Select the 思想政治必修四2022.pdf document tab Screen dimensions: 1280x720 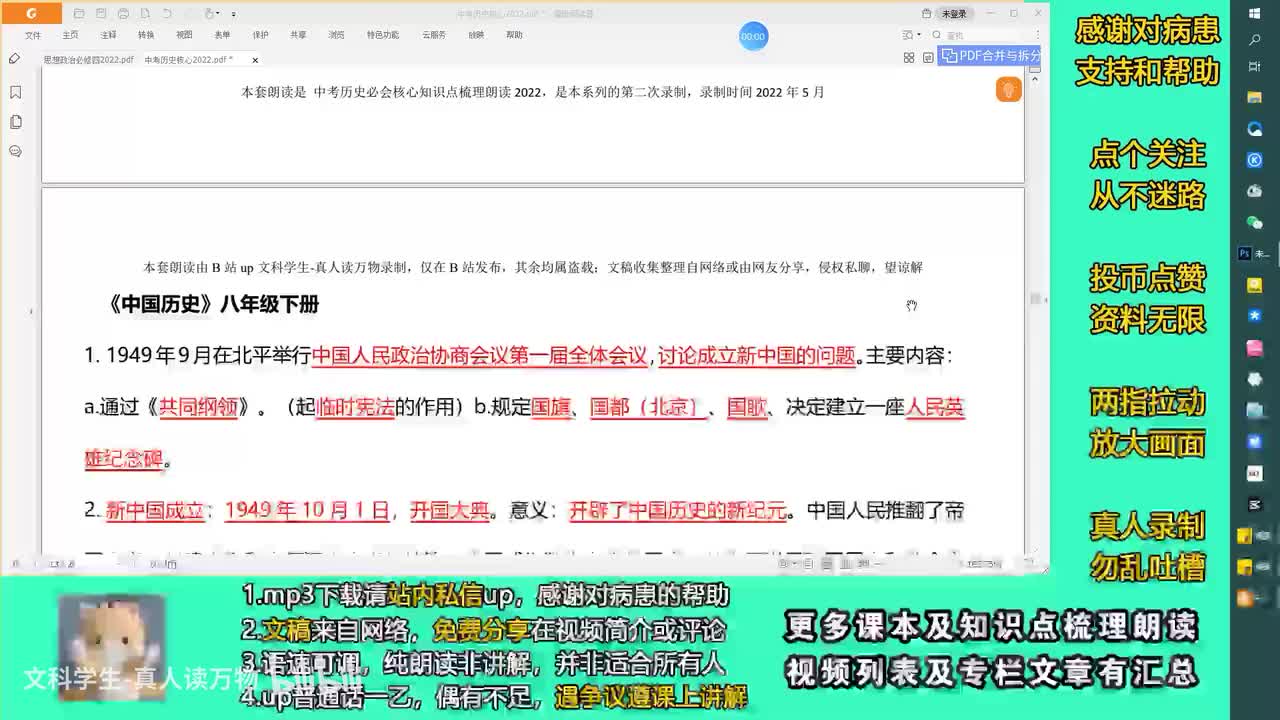click(88, 60)
